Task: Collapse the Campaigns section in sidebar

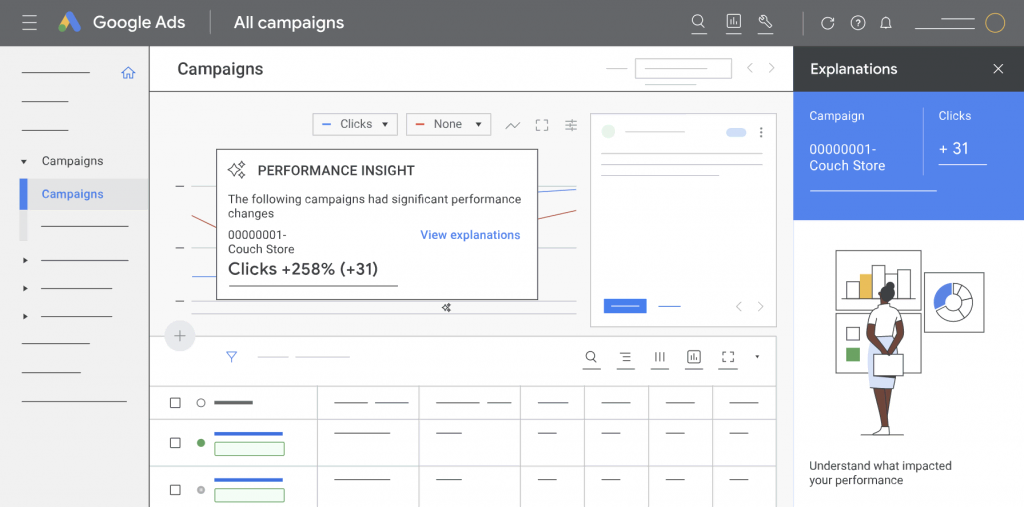Action: pyautogui.click(x=24, y=161)
